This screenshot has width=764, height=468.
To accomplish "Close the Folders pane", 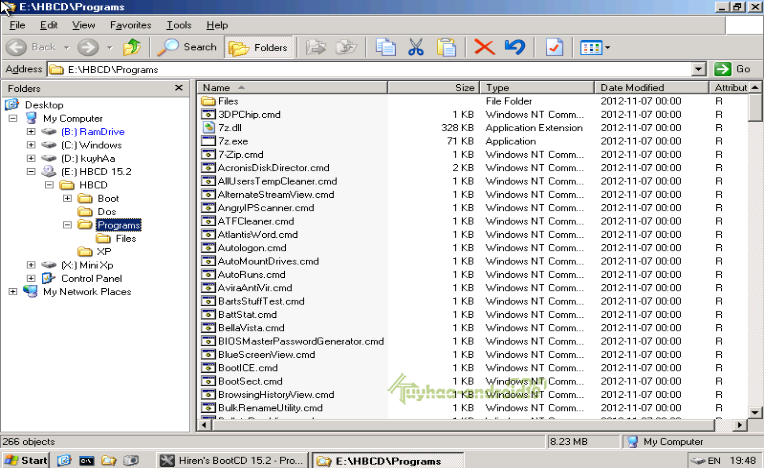I will coord(179,88).
